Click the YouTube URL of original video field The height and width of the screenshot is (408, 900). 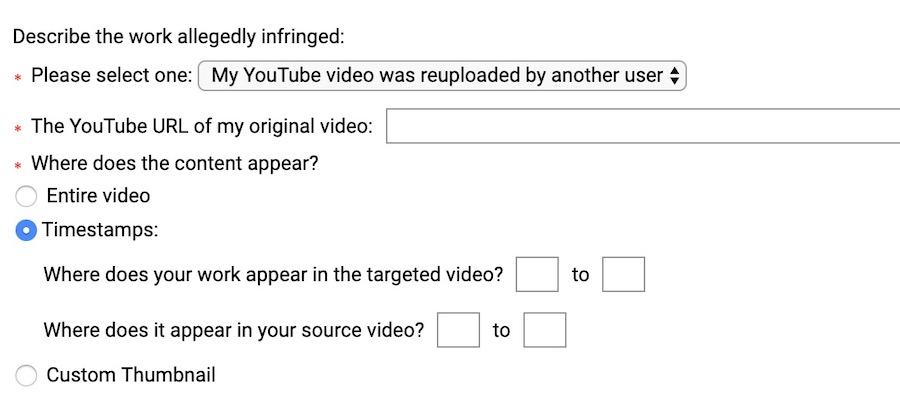[x=642, y=127]
